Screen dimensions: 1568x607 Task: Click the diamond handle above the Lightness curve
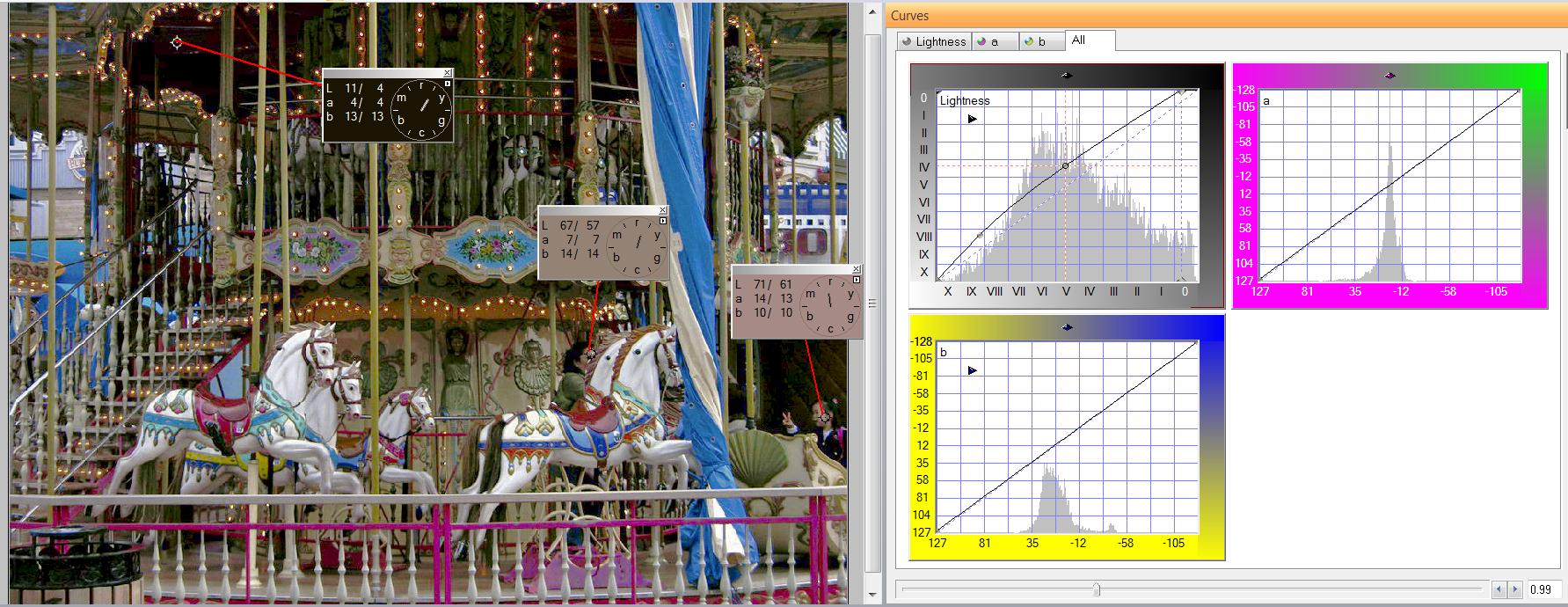click(1067, 76)
